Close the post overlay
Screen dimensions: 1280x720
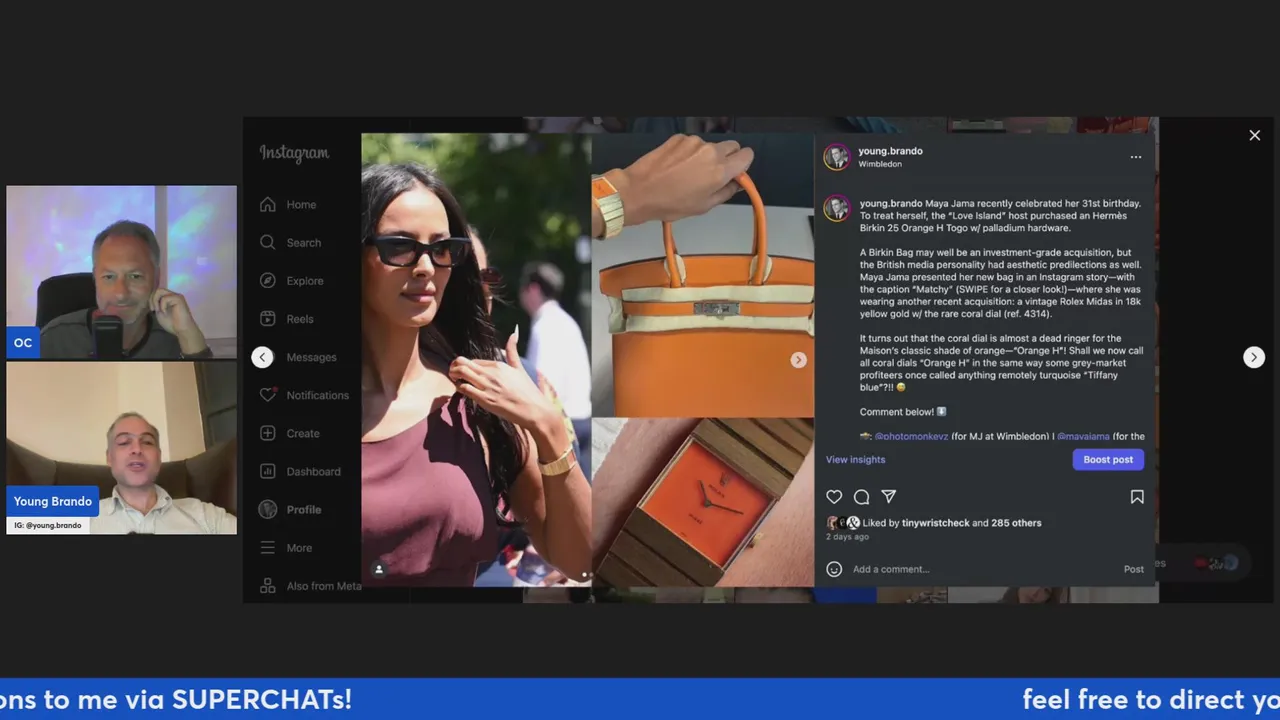pyautogui.click(x=1255, y=135)
